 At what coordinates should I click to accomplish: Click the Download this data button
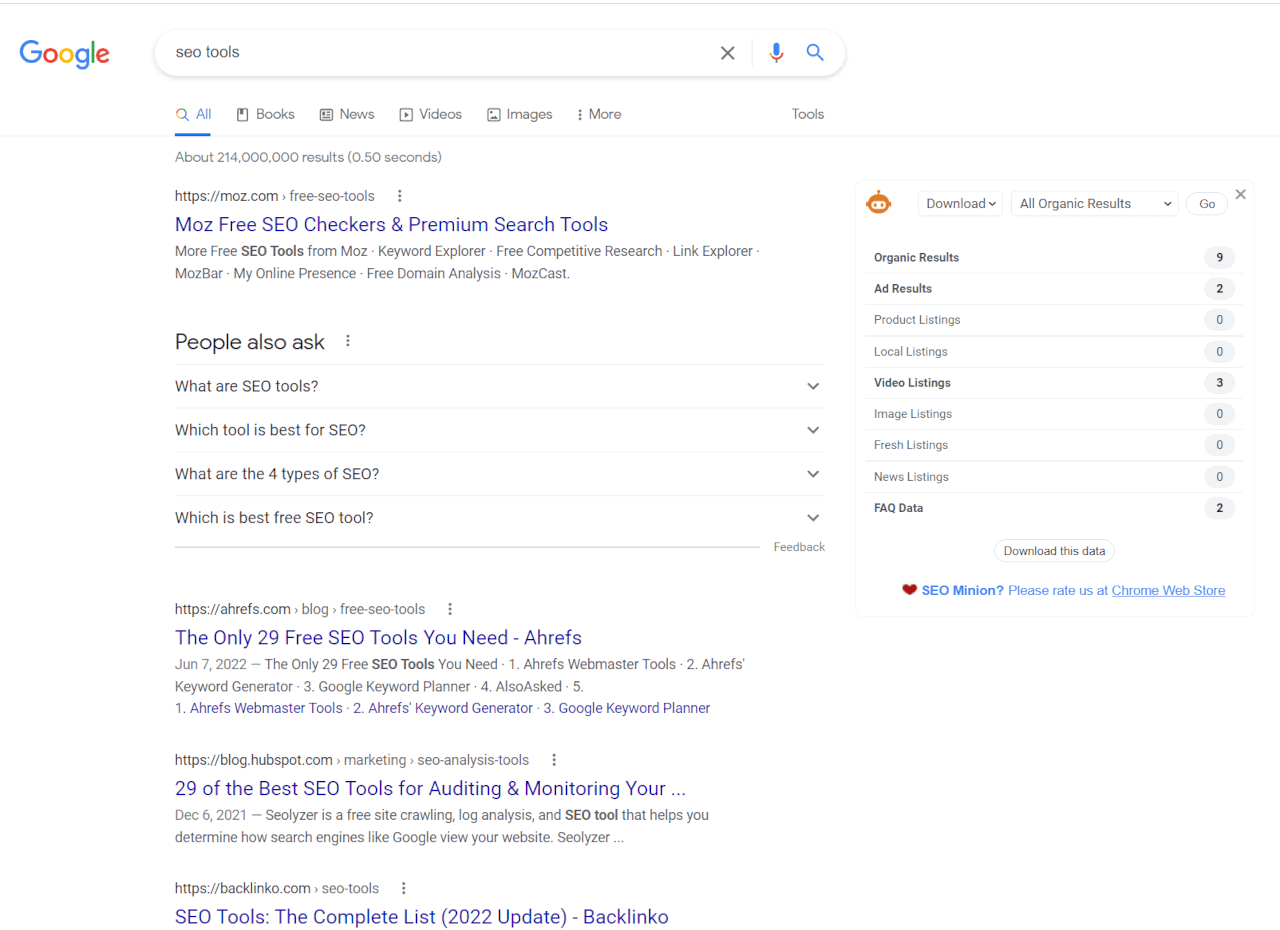[x=1054, y=551]
